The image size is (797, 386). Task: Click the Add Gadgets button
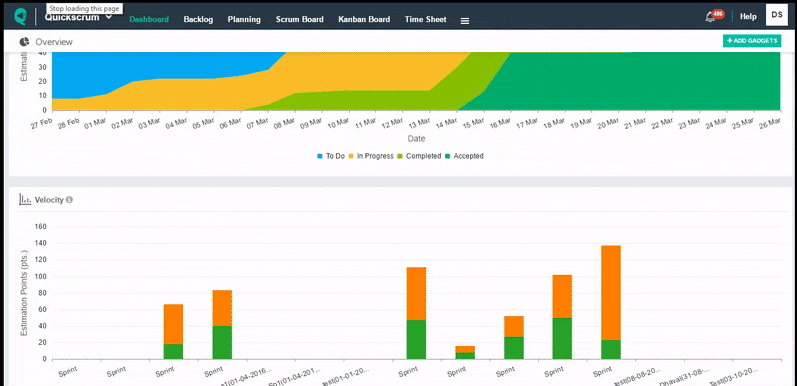[x=752, y=41]
